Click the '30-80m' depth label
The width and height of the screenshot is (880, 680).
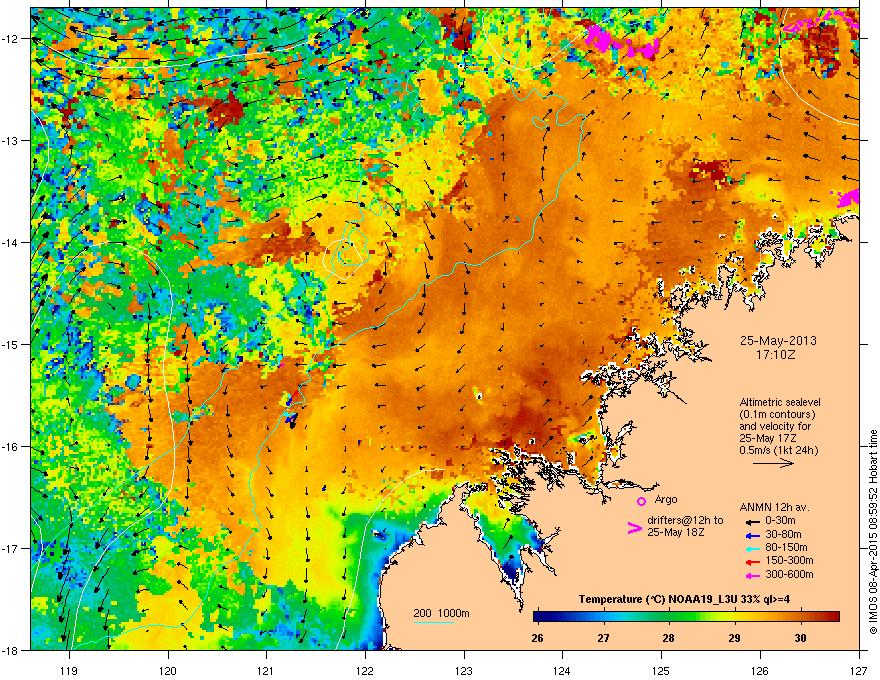coord(783,534)
